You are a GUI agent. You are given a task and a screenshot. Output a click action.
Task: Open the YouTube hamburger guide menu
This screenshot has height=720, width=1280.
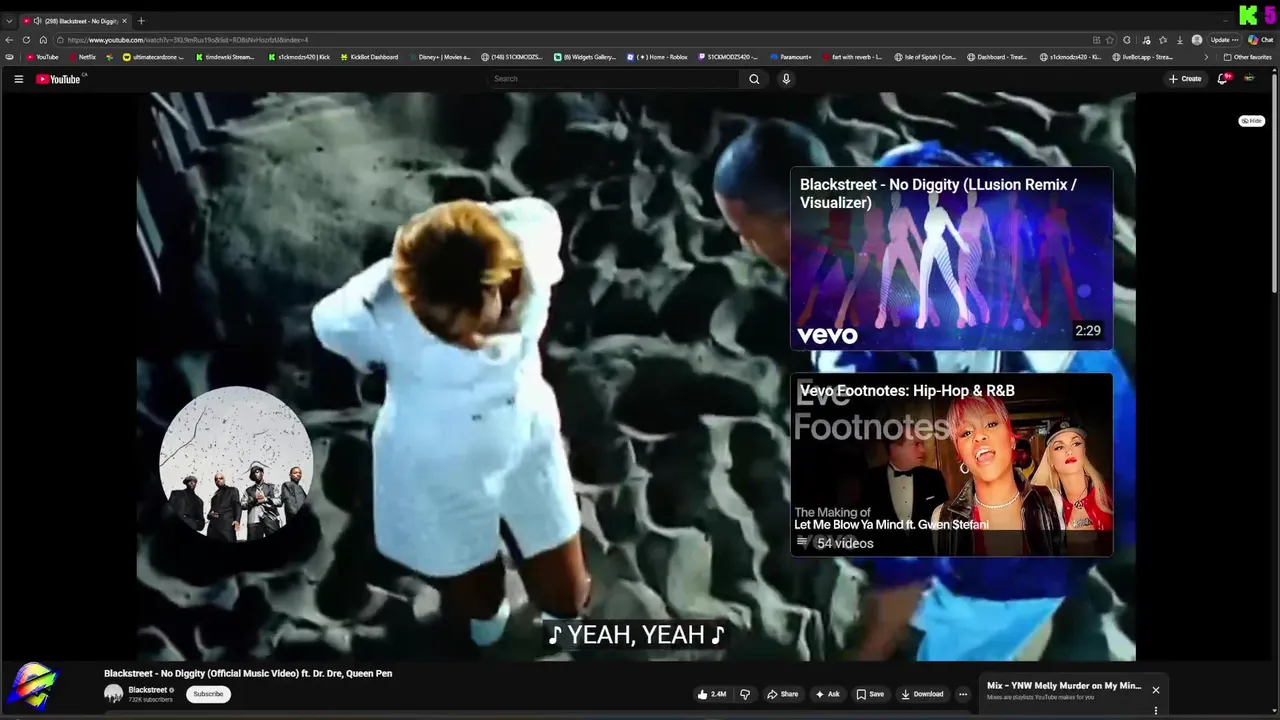[18, 79]
